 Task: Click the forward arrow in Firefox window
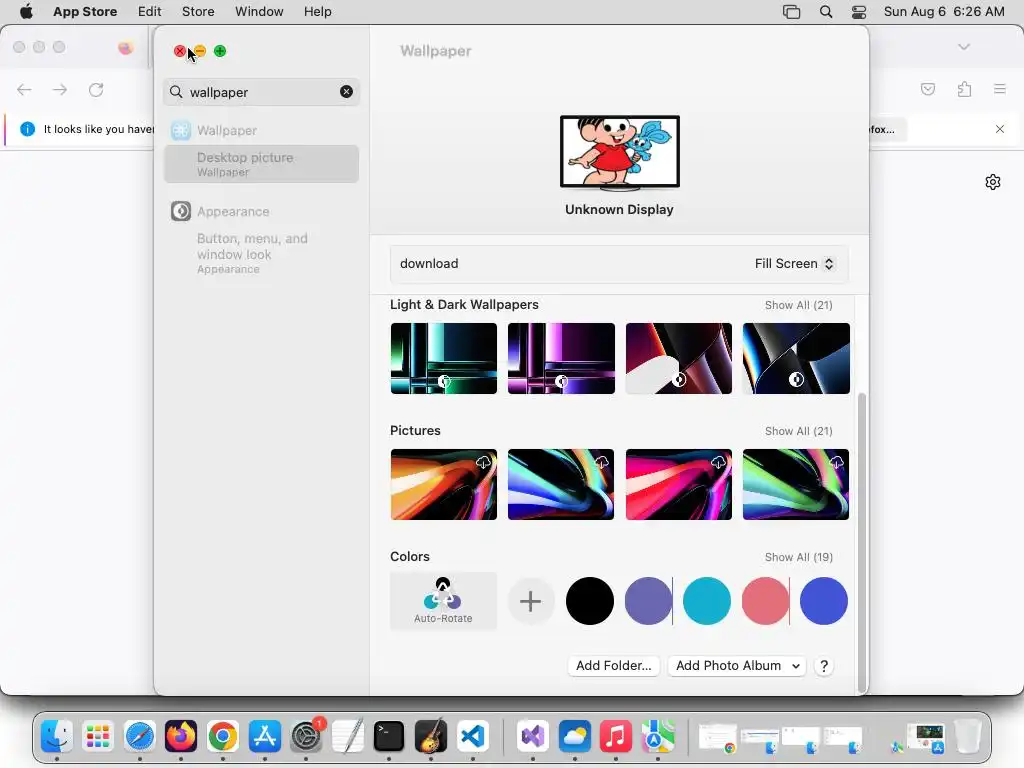60,89
